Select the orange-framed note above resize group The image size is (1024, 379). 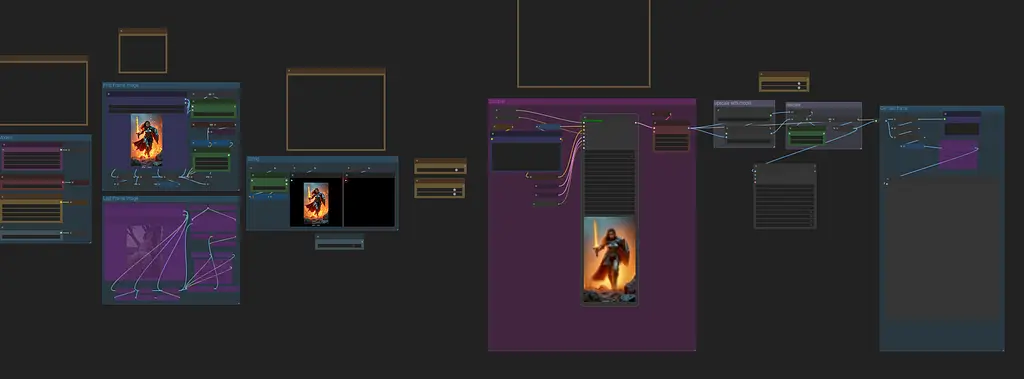point(336,109)
